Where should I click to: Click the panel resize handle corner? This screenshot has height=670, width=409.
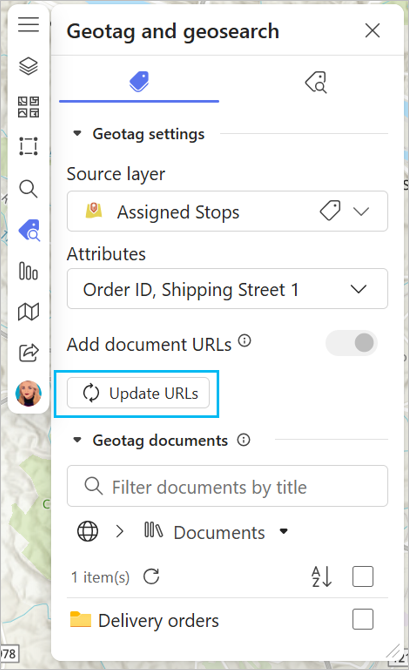[394, 652]
